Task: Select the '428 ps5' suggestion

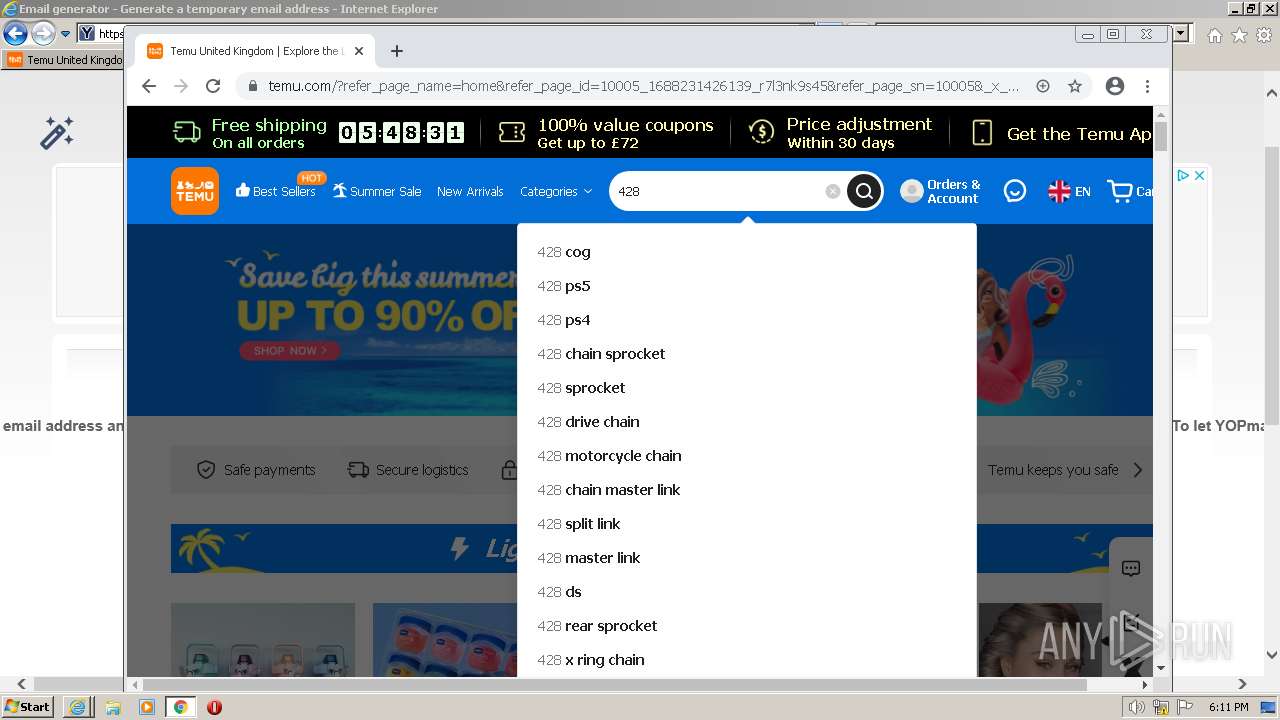Action: pos(746,286)
